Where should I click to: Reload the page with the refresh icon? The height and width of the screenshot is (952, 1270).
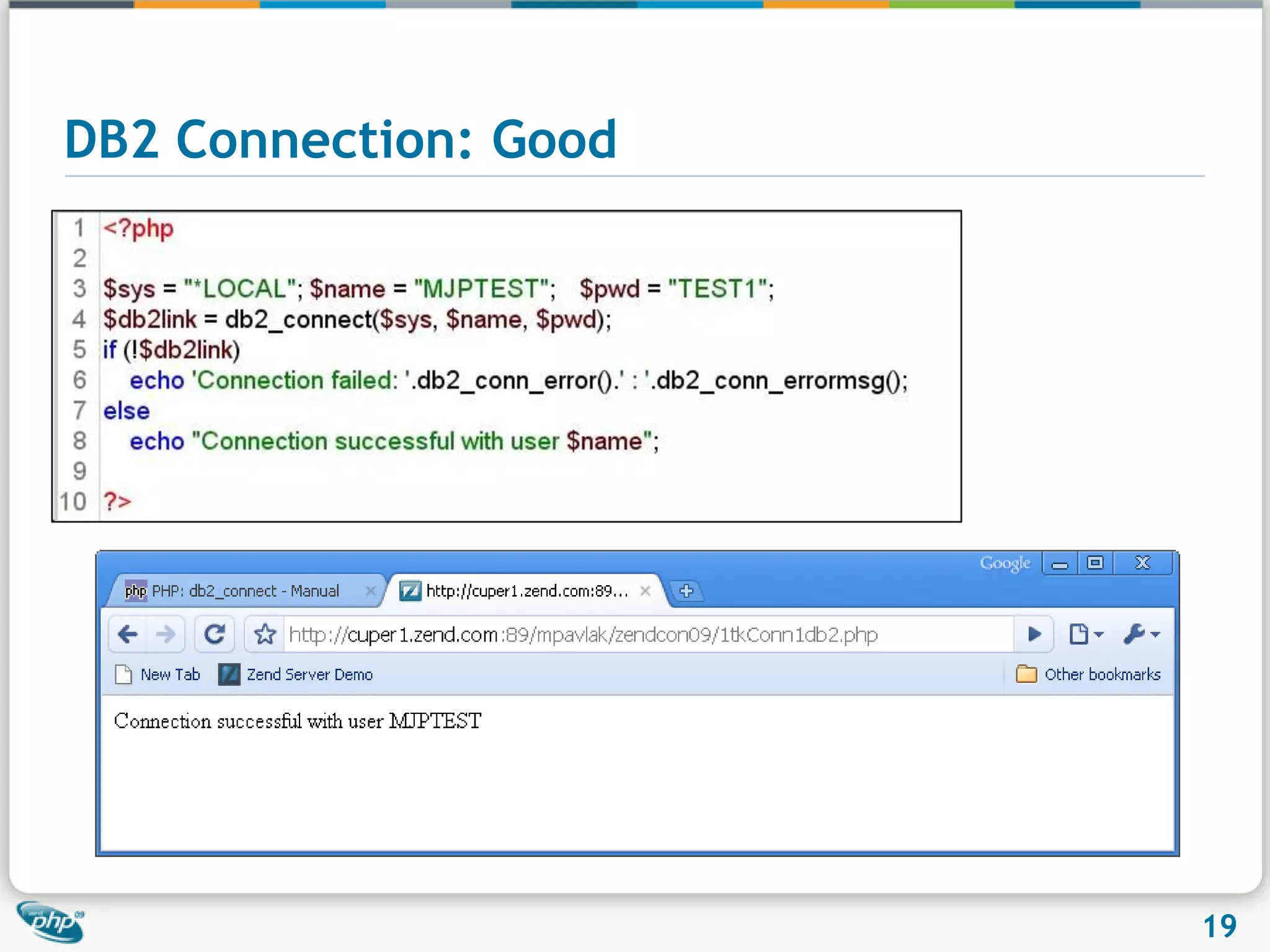215,634
